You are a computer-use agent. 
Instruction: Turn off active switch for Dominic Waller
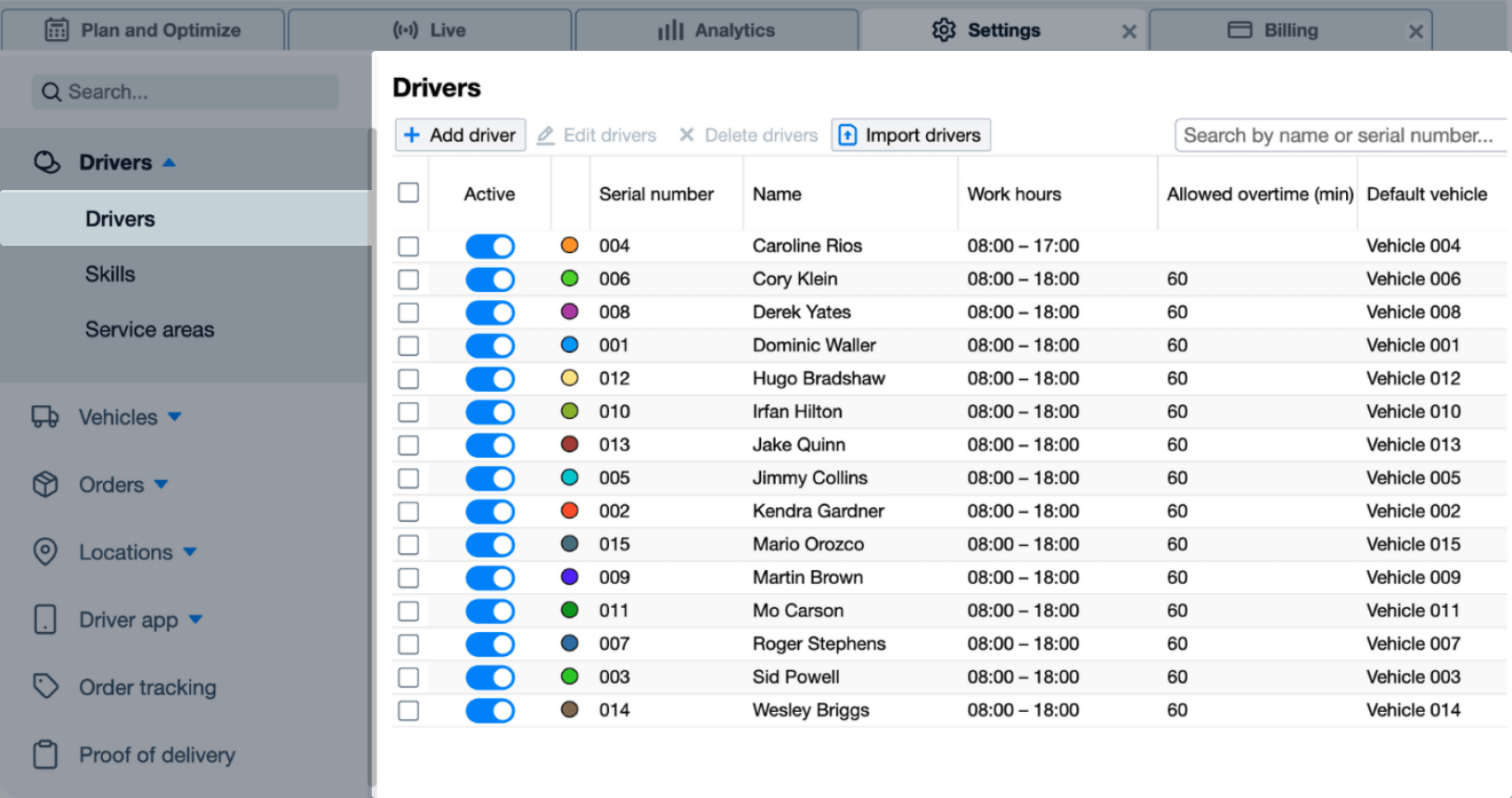tap(490, 346)
